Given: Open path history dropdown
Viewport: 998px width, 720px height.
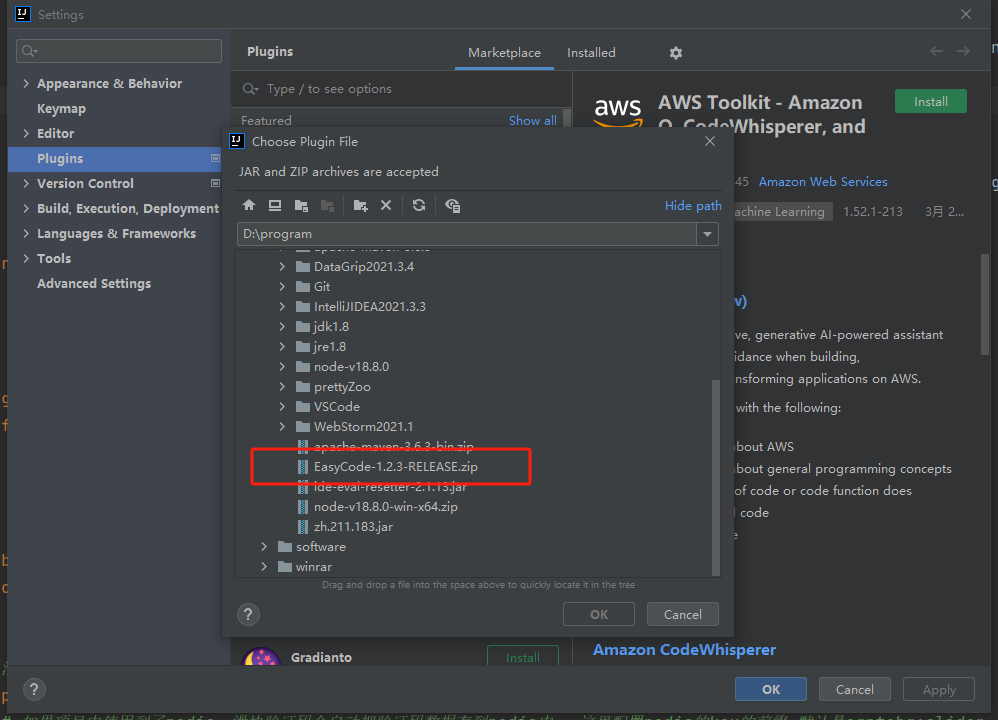Looking at the screenshot, I should point(707,234).
